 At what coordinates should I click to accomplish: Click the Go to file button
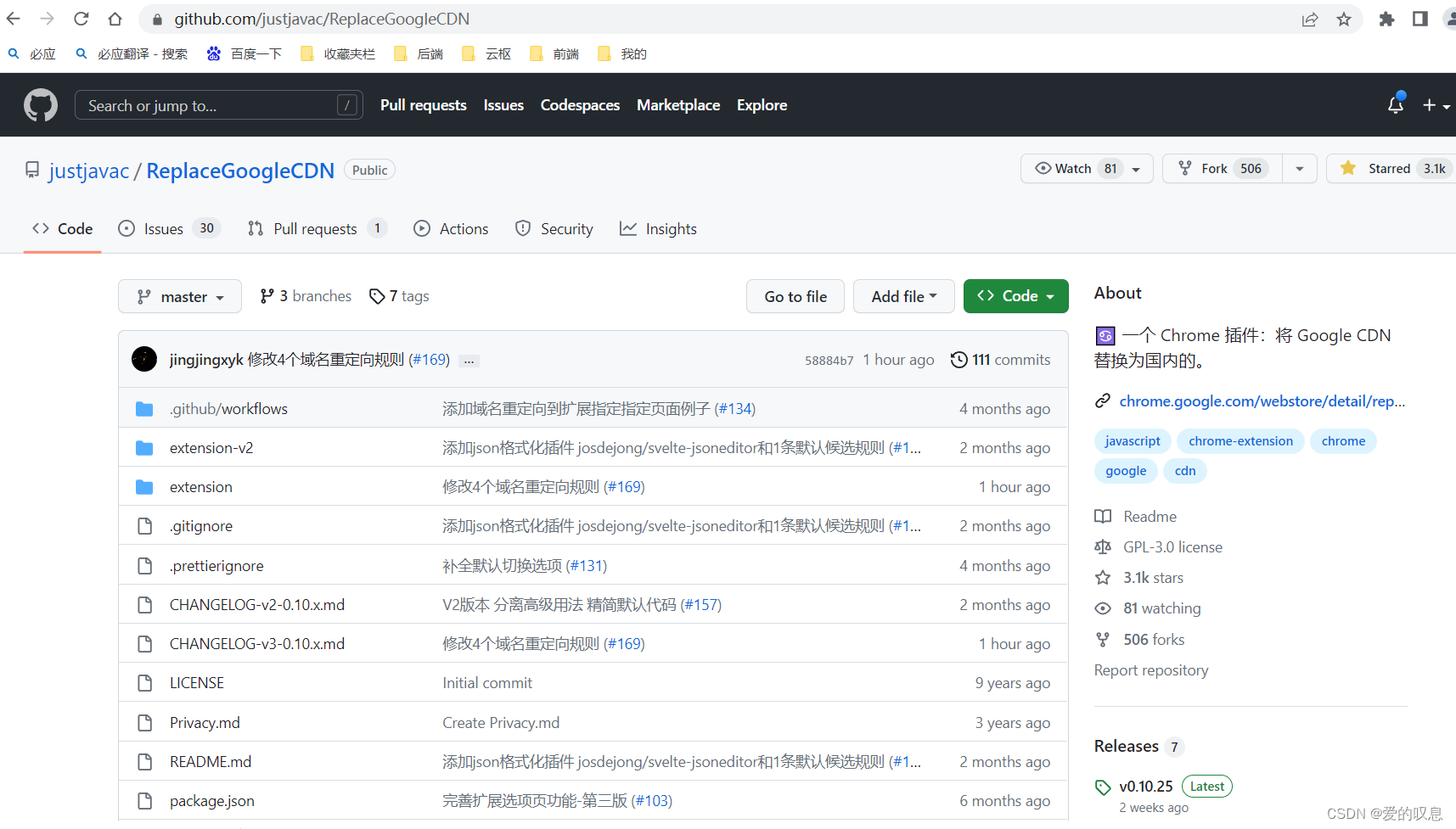click(x=795, y=296)
